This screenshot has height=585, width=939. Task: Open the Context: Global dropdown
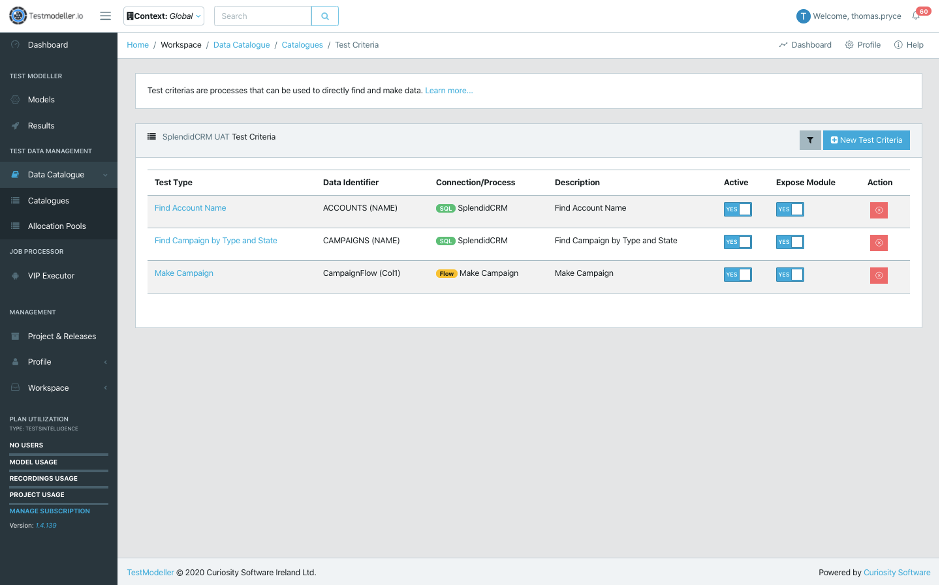[x=164, y=16]
